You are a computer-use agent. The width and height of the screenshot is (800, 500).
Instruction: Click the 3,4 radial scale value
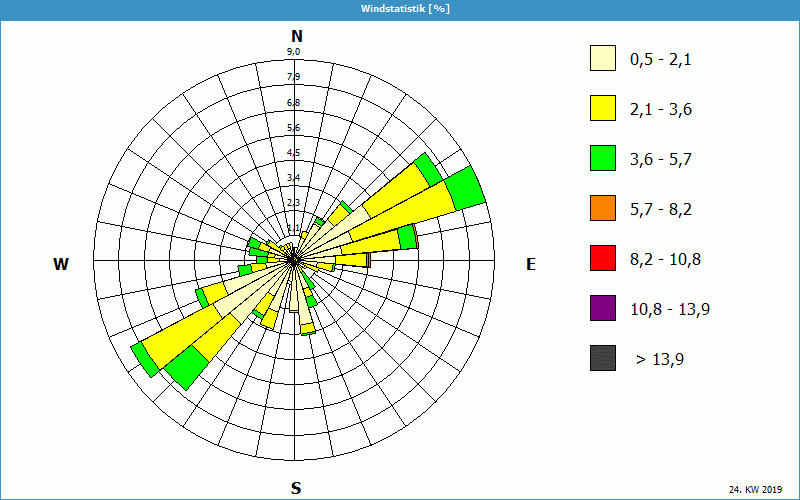click(x=294, y=178)
